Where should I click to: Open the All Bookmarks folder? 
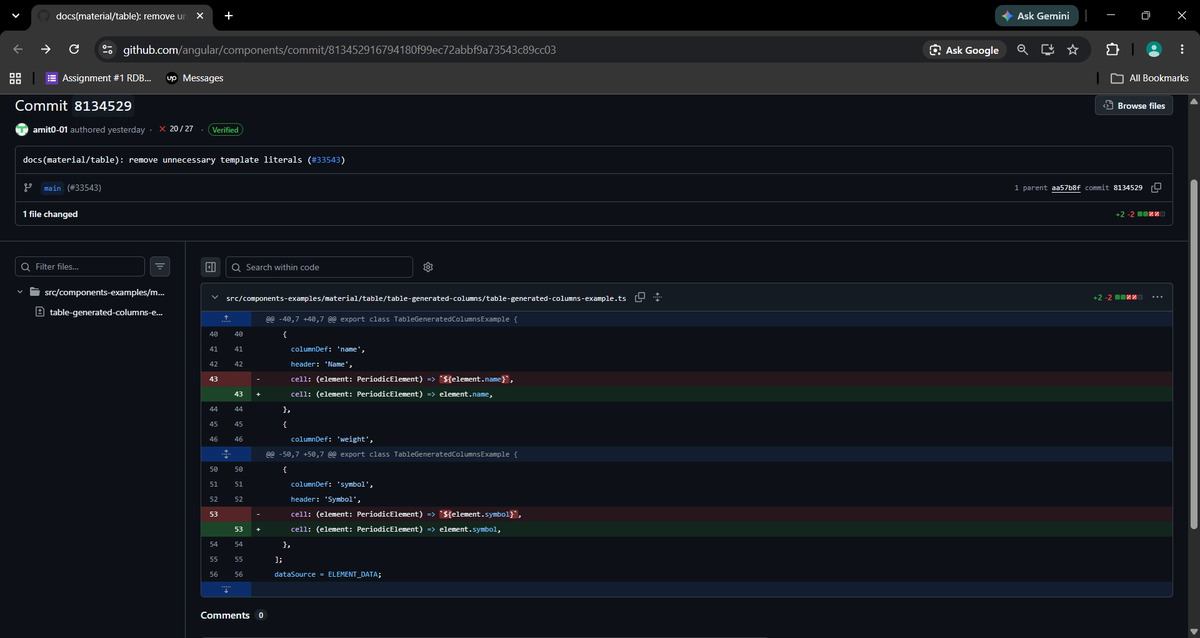1150,78
